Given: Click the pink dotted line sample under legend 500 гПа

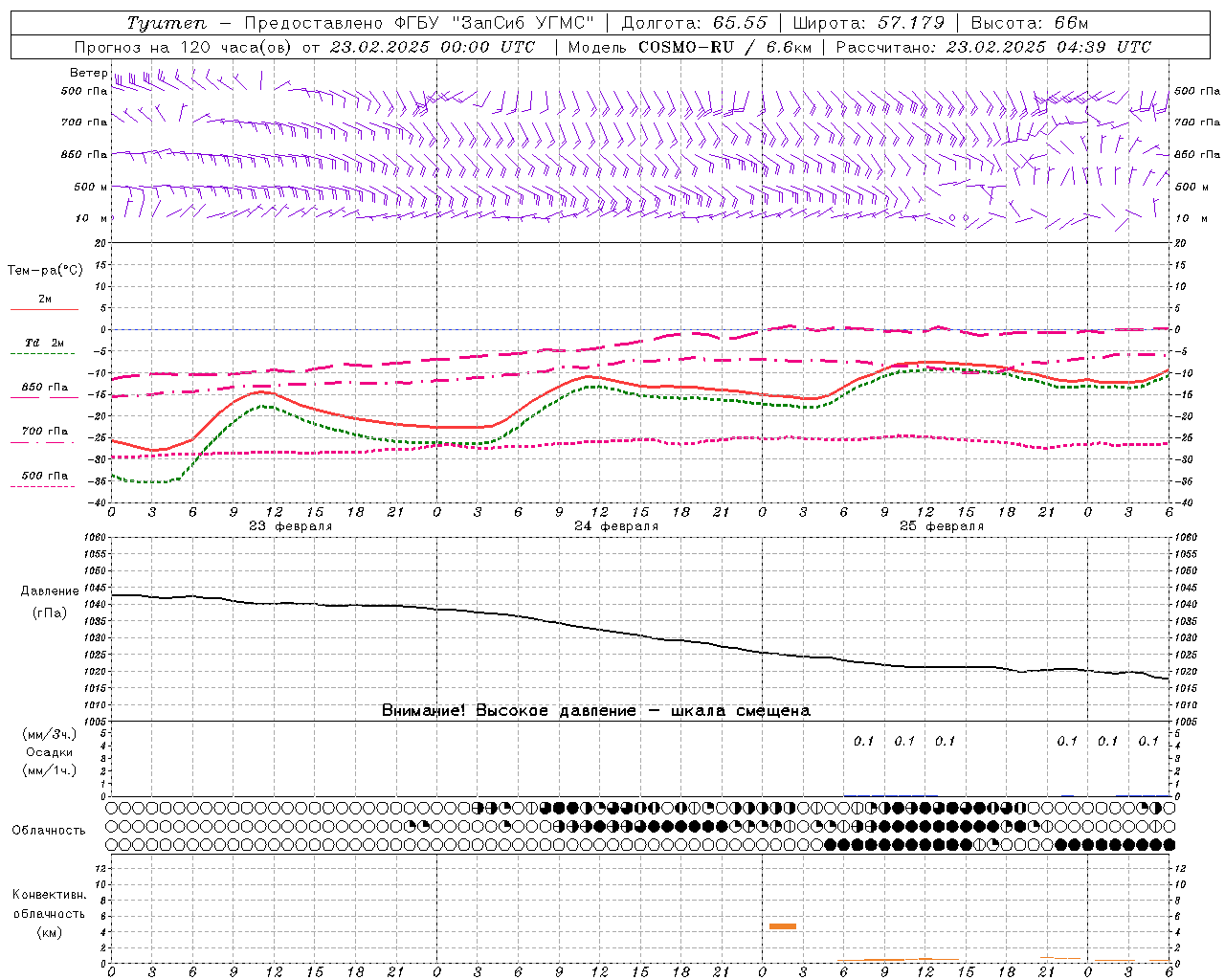Looking at the screenshot, I should (43, 487).
